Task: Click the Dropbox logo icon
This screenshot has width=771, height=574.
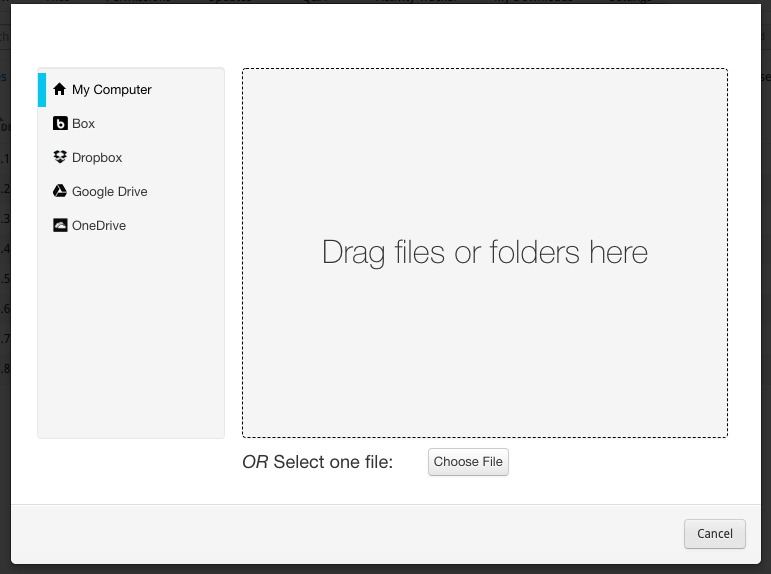Action: [x=60, y=157]
